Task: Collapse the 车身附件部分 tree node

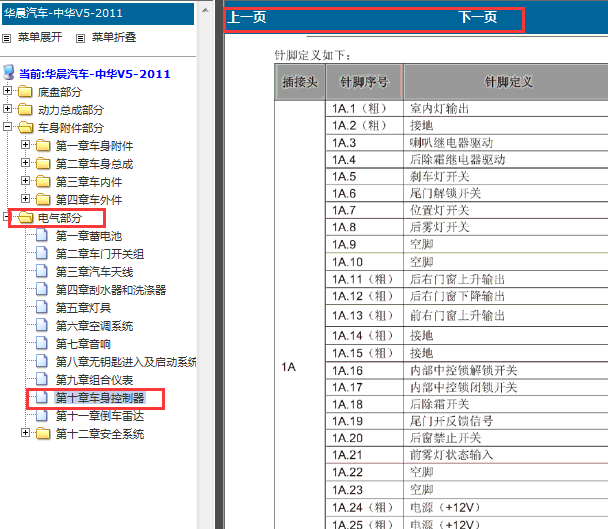Action: tap(7, 126)
